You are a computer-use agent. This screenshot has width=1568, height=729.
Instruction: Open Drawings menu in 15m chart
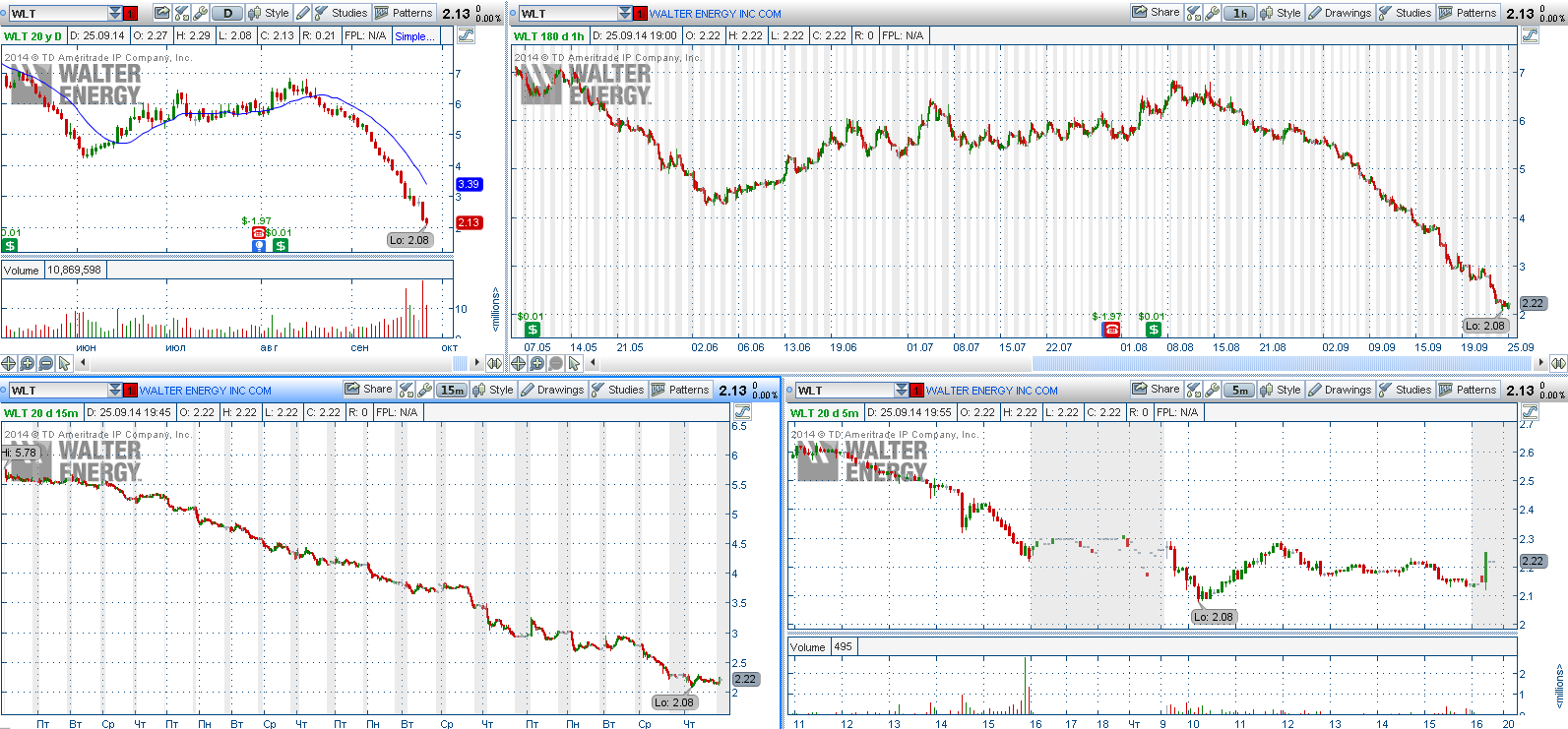[x=553, y=390]
